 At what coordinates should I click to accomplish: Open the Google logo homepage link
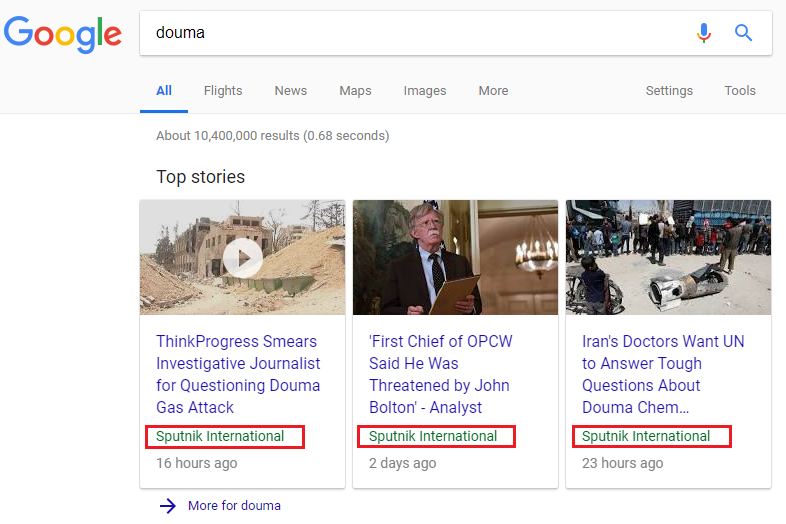(x=63, y=34)
